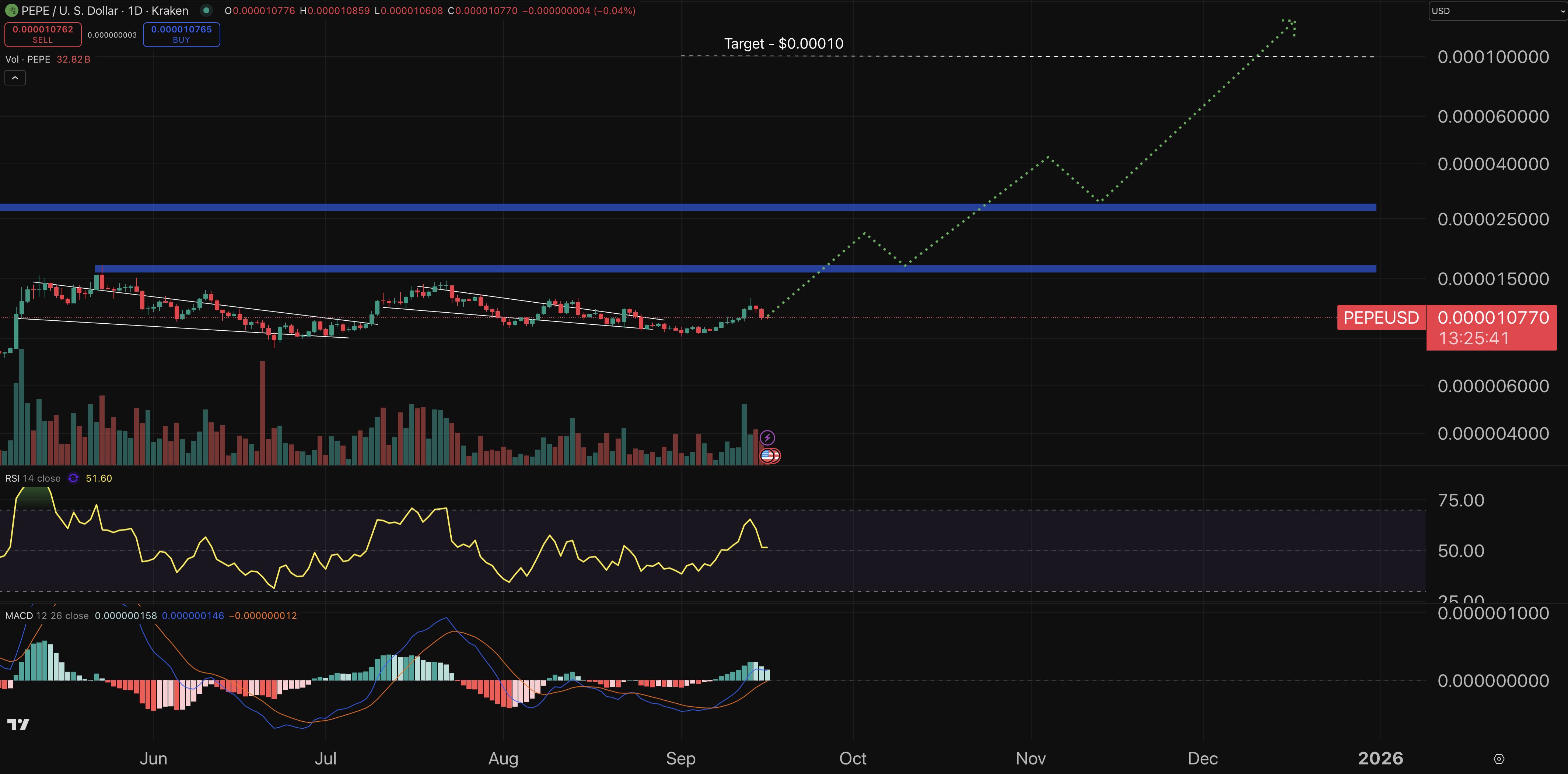Image resolution: width=1568 pixels, height=774 pixels.
Task: Click the US flag economic events icon
Action: pyautogui.click(x=767, y=455)
